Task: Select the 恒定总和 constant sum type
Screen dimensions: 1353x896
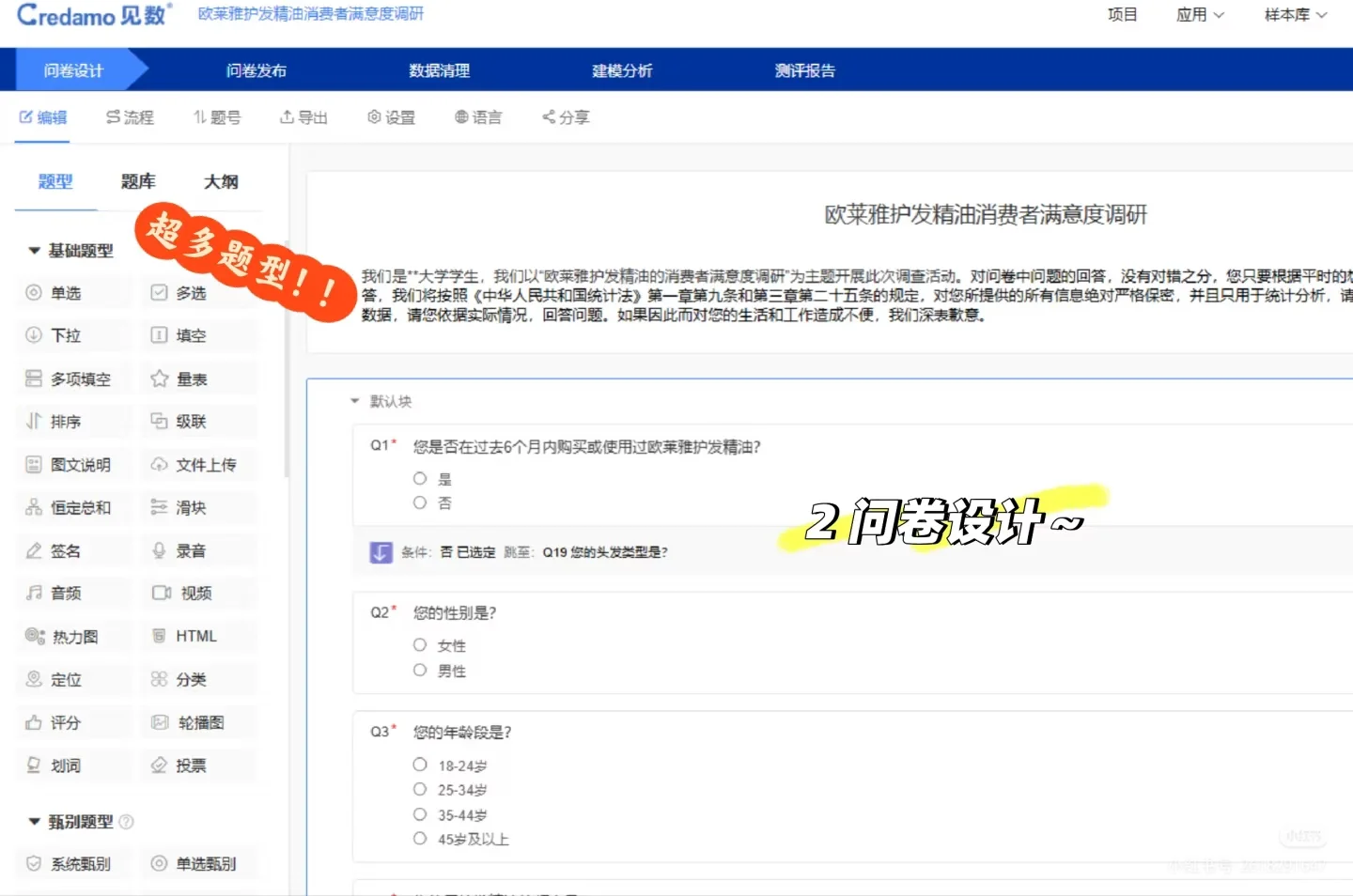Action: click(x=73, y=508)
